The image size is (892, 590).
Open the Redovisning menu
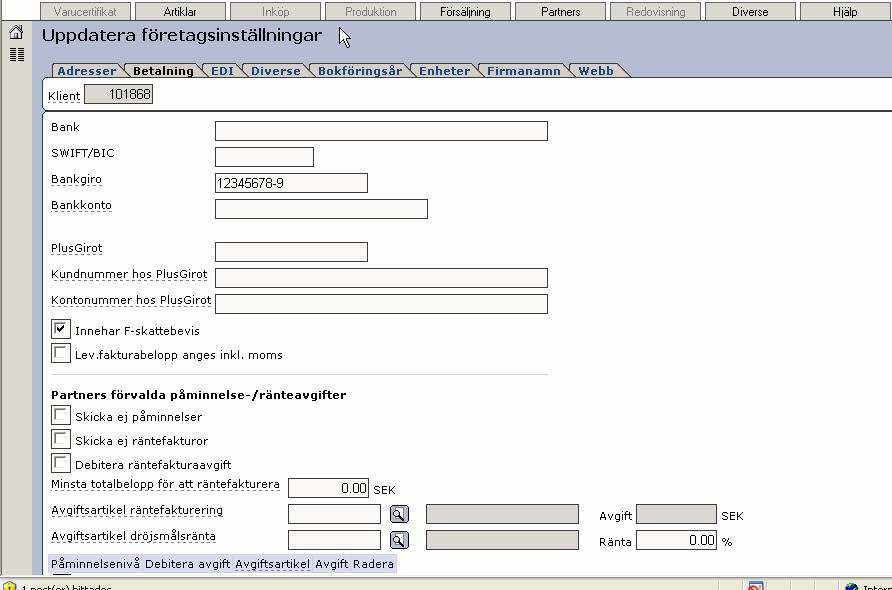655,11
